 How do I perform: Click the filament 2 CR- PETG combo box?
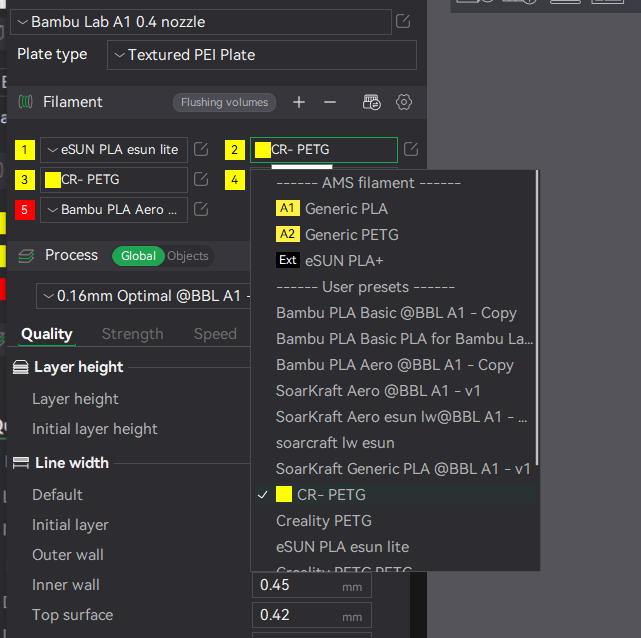[324, 150]
